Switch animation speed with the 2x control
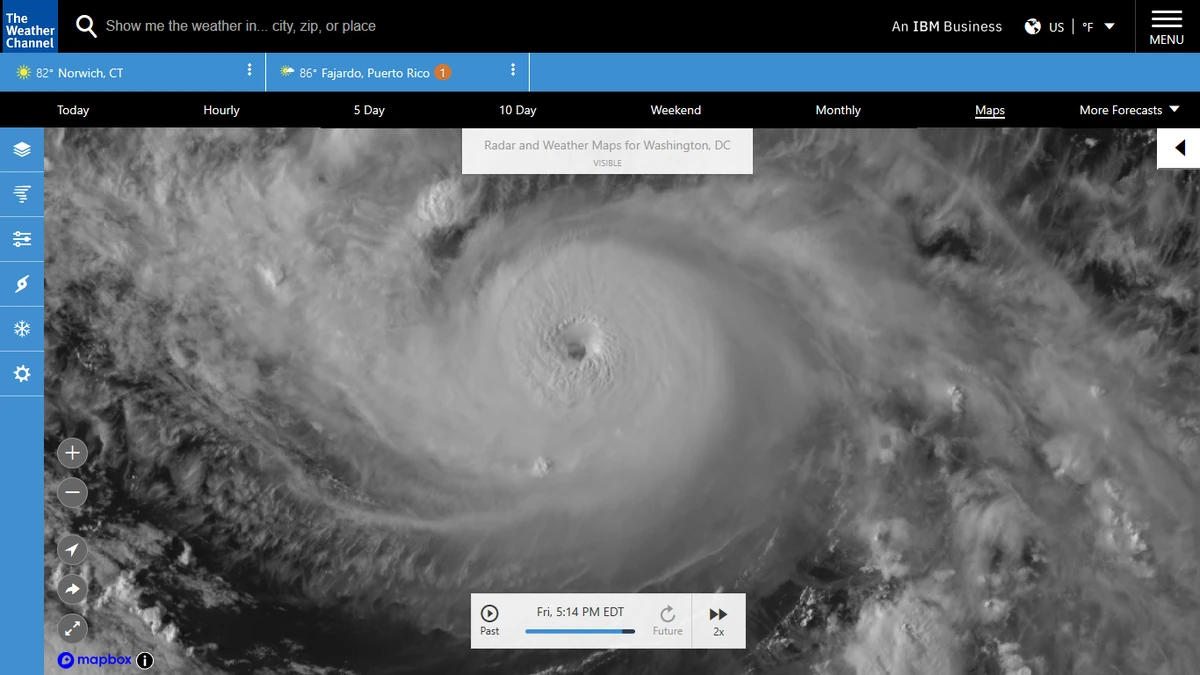The width and height of the screenshot is (1200, 675). [x=718, y=620]
